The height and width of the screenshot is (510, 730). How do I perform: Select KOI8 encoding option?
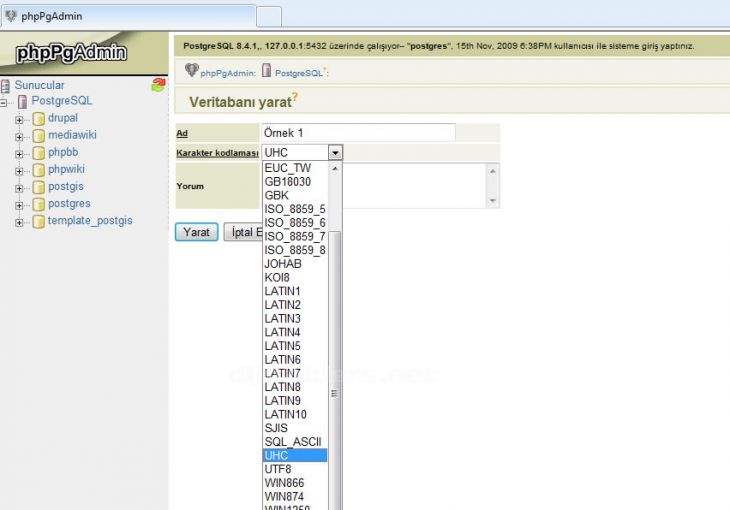pyautogui.click(x=295, y=278)
